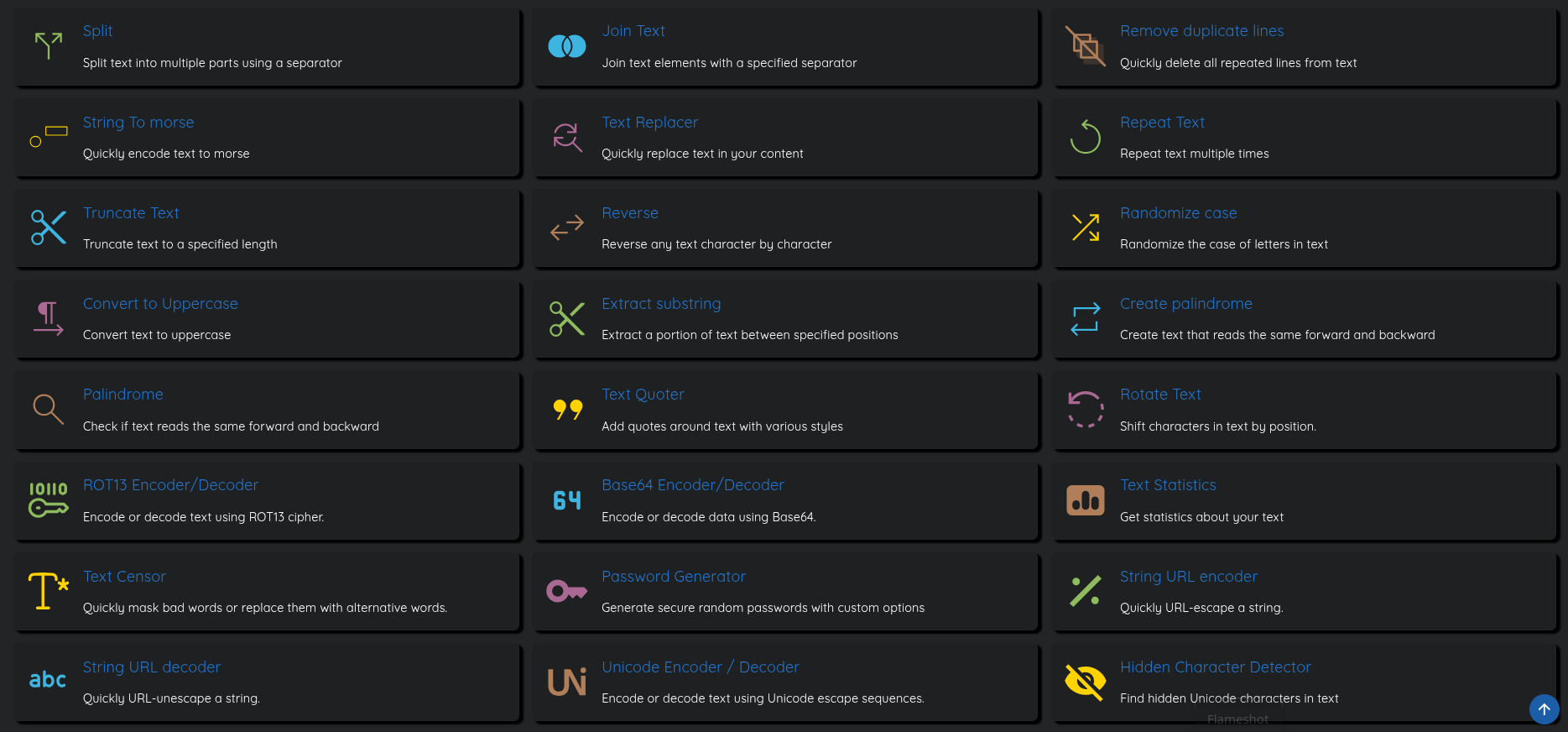1568x732 pixels.
Task: Click the Join Text overlapping circles icon
Action: [567, 46]
